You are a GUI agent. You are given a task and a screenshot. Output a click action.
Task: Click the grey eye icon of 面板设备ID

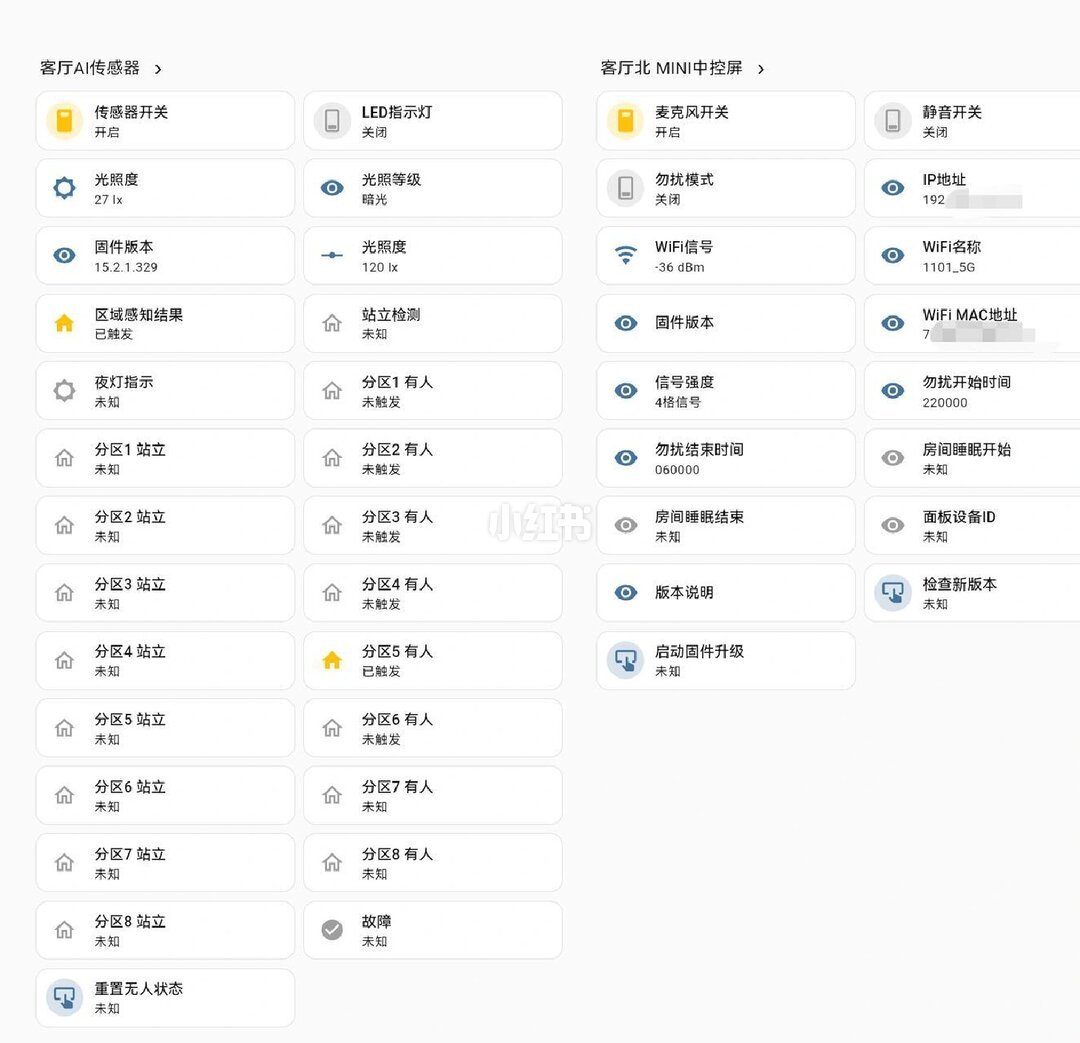click(x=893, y=526)
